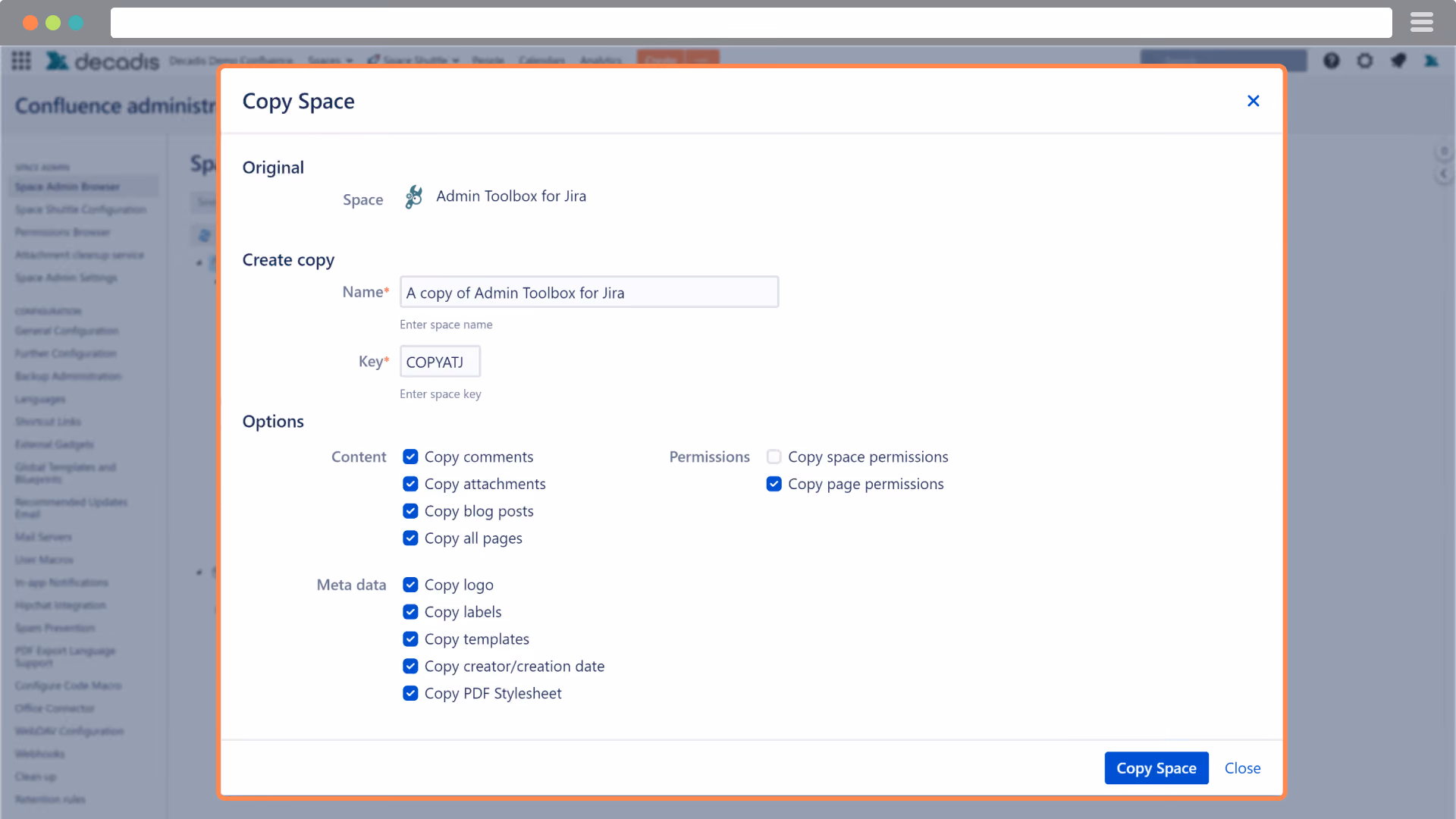Open the notifications icon in the header

(x=1398, y=61)
